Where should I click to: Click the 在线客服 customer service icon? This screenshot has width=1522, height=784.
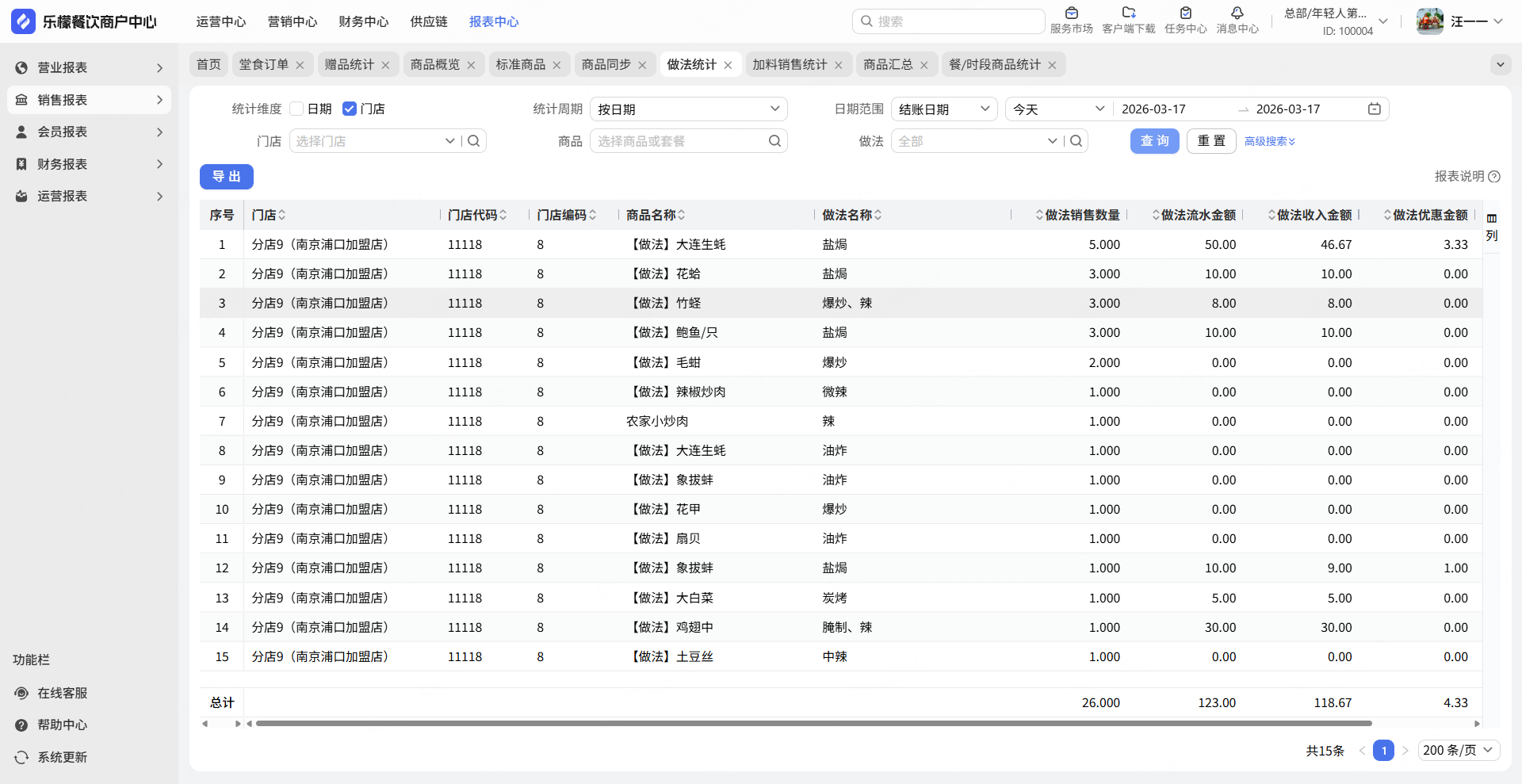tap(21, 694)
